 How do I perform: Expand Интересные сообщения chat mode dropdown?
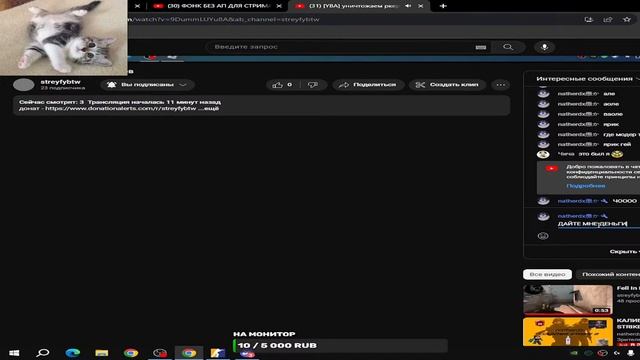click(588, 78)
